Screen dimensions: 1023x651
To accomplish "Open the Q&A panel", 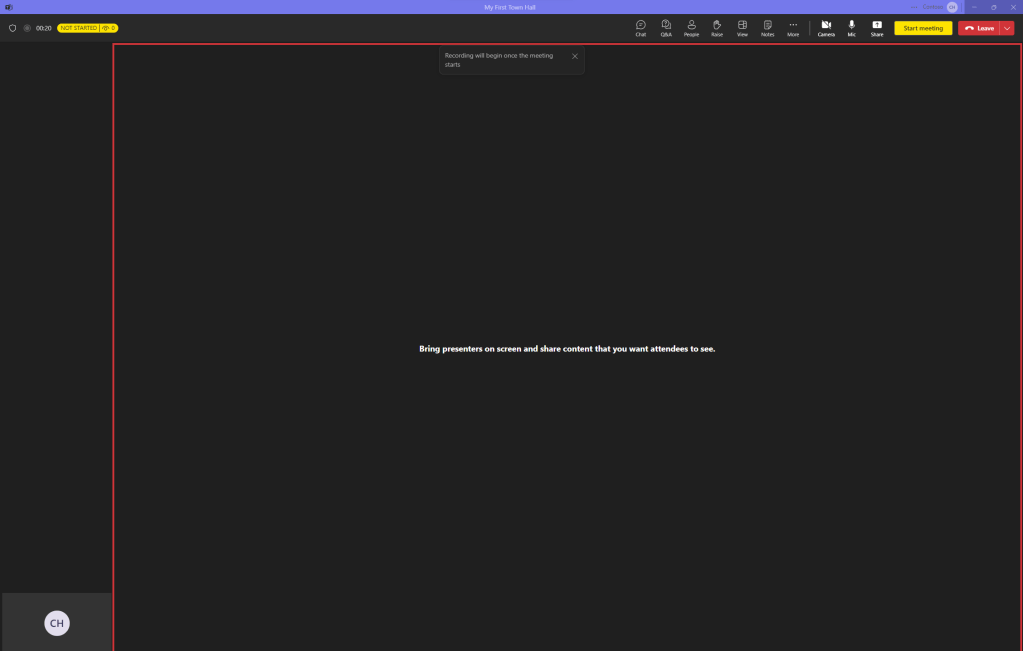I will click(x=666, y=27).
